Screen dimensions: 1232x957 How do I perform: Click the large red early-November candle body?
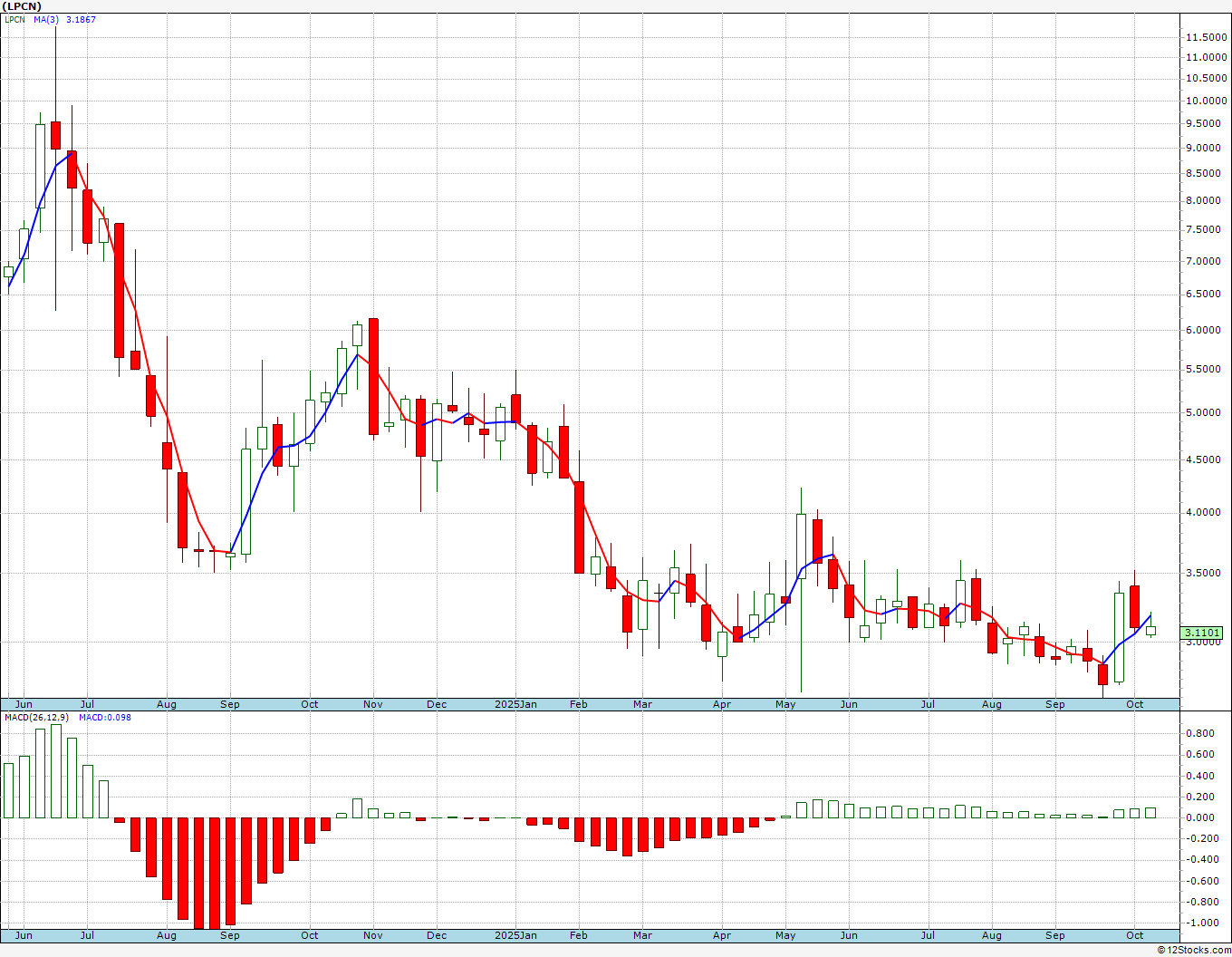373,376
